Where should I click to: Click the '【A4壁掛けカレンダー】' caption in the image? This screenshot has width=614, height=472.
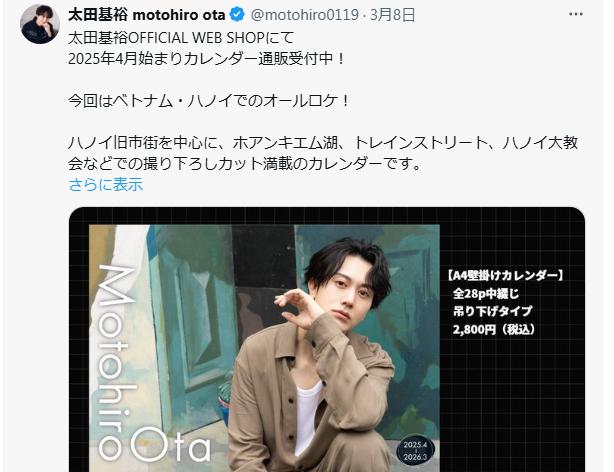[506, 275]
